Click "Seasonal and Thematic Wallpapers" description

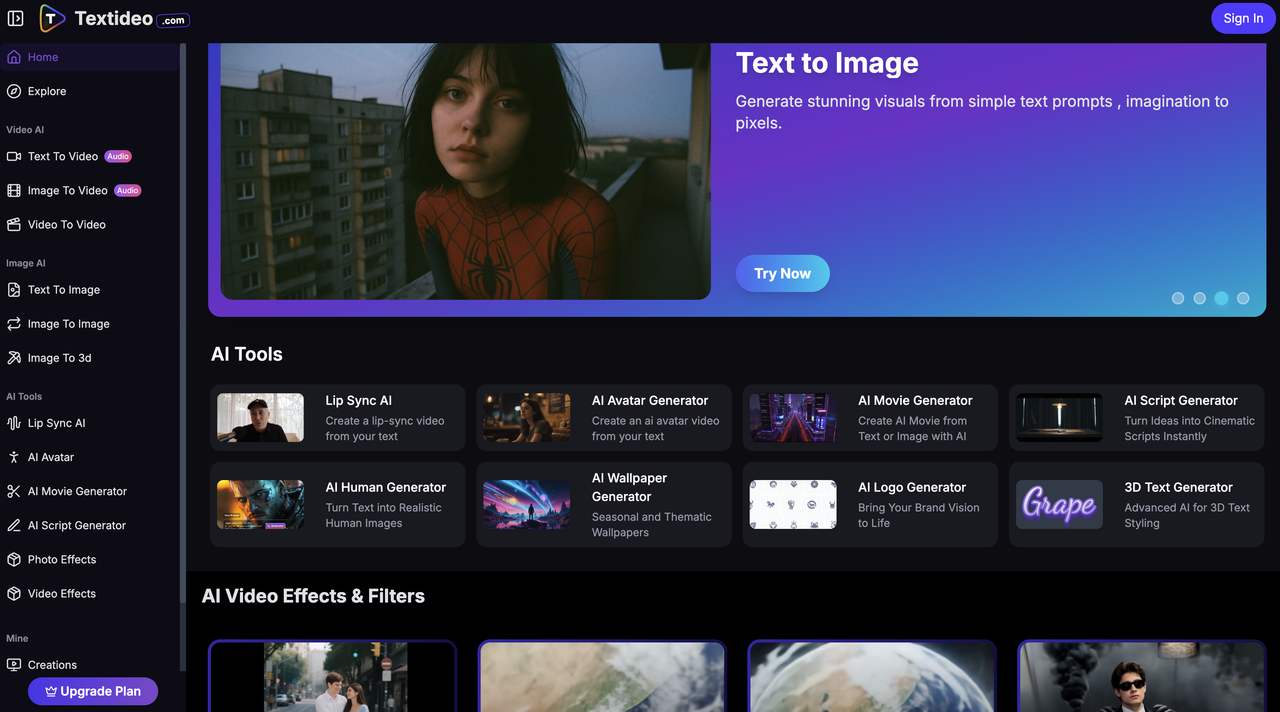pos(652,524)
